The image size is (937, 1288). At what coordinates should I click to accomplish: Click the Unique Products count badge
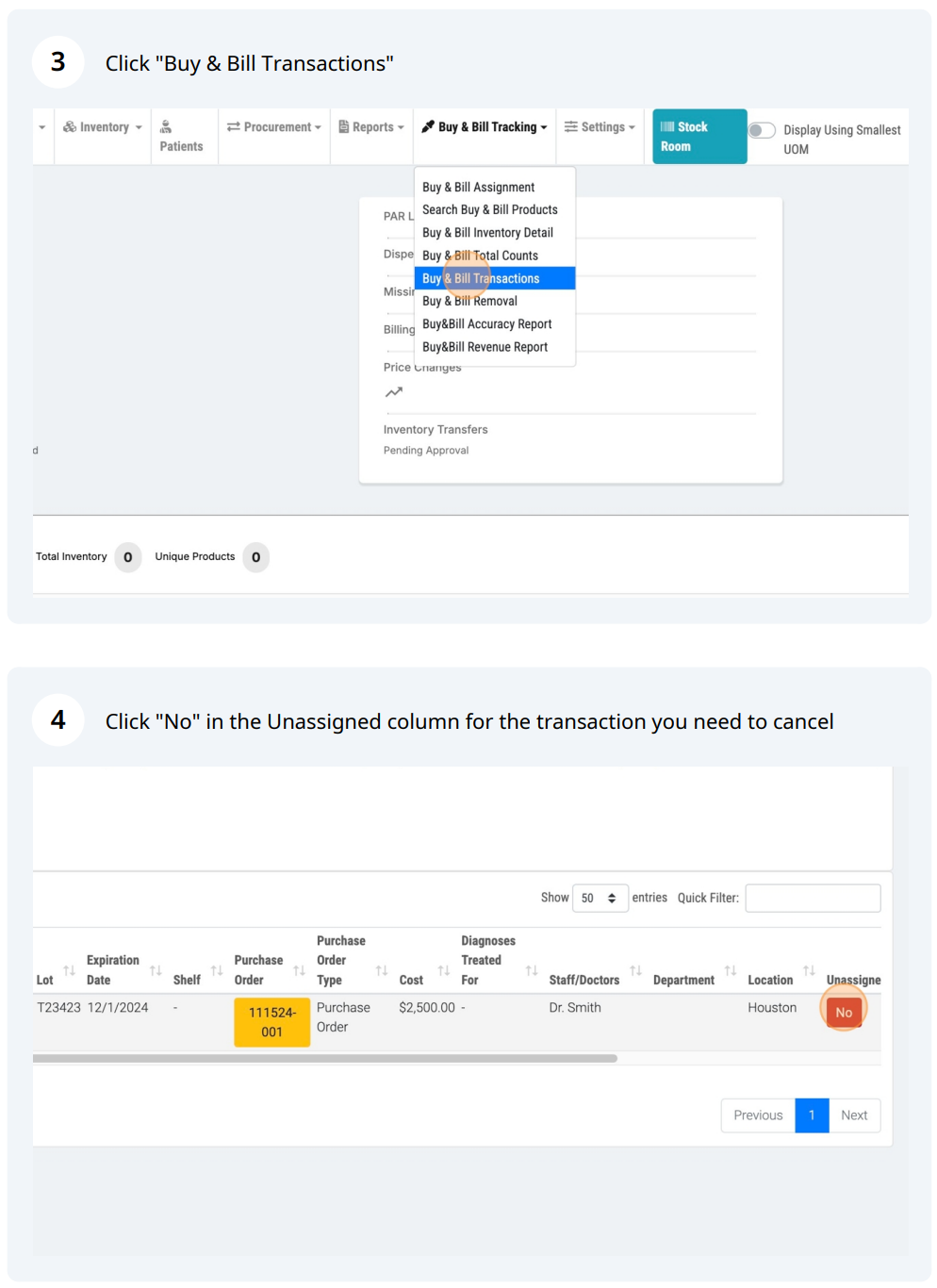tap(256, 557)
